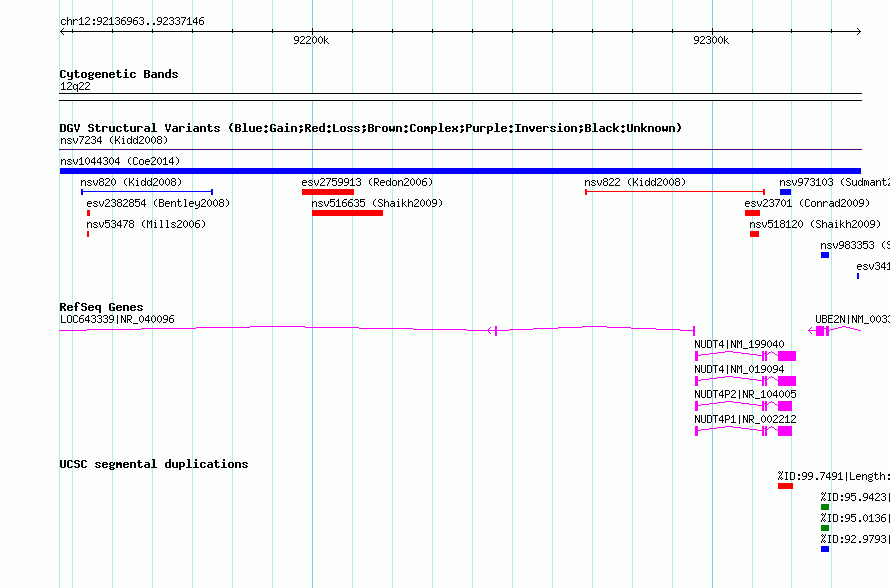Click the NUDT4 NM_019094 terminal exon block
The image size is (890, 588).
[x=787, y=381]
